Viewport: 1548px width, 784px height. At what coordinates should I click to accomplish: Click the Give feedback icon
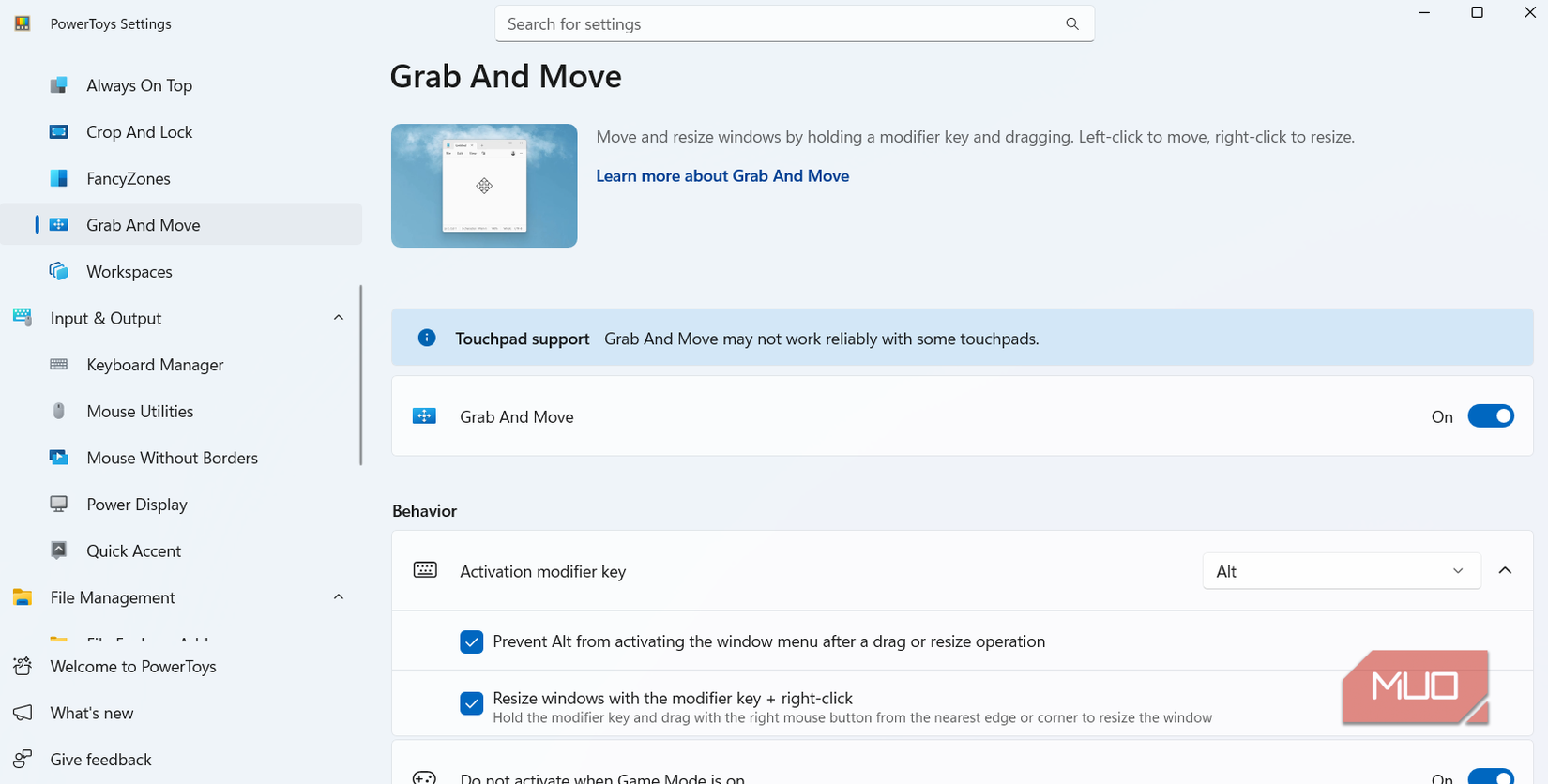(23, 760)
